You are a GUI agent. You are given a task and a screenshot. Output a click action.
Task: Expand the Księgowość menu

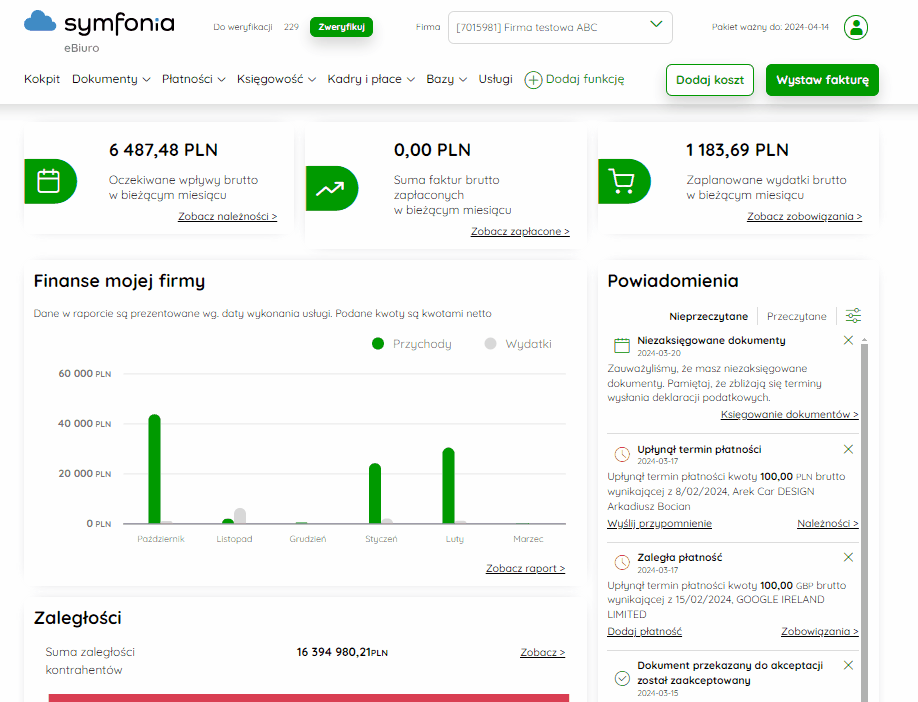[x=276, y=79]
